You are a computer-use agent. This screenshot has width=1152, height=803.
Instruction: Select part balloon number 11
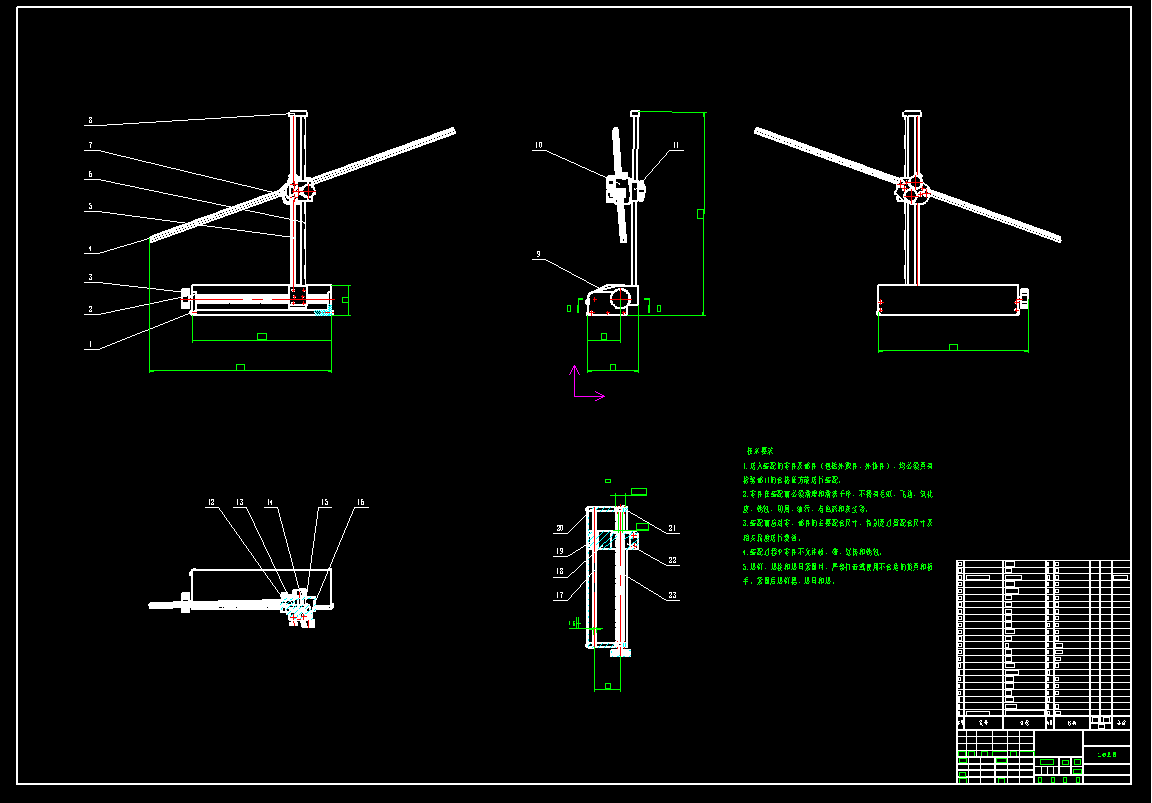pos(676,145)
